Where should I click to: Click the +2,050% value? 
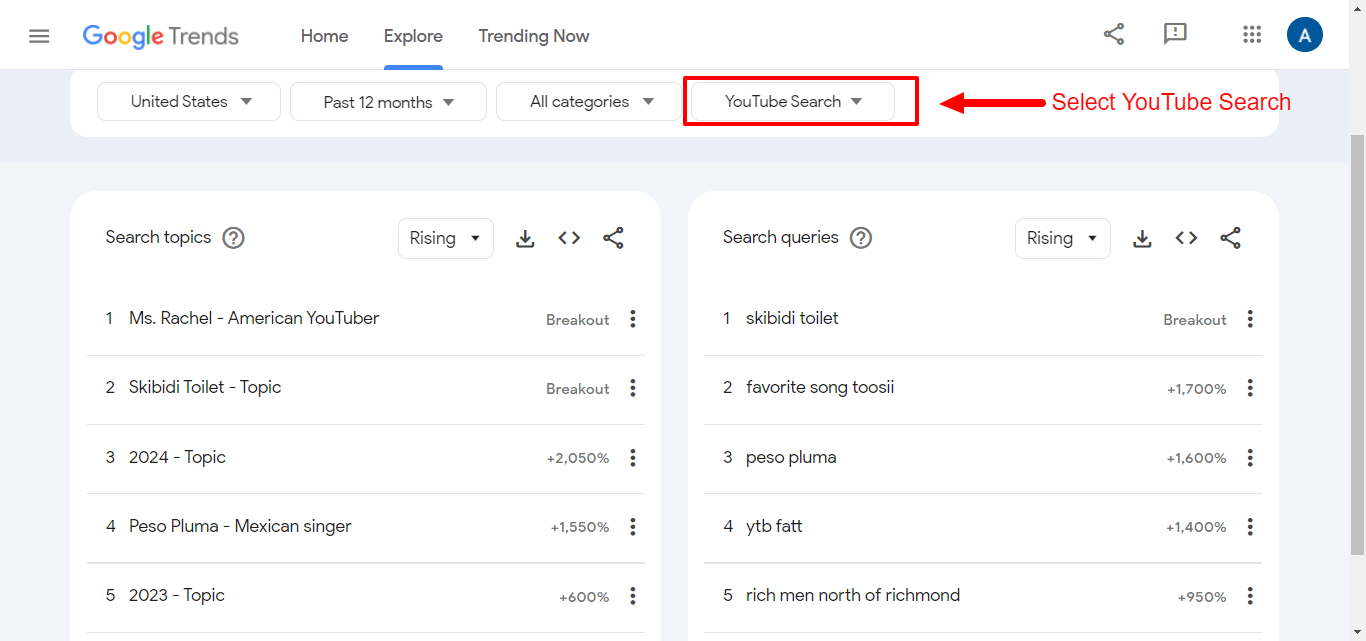pyautogui.click(x=578, y=458)
